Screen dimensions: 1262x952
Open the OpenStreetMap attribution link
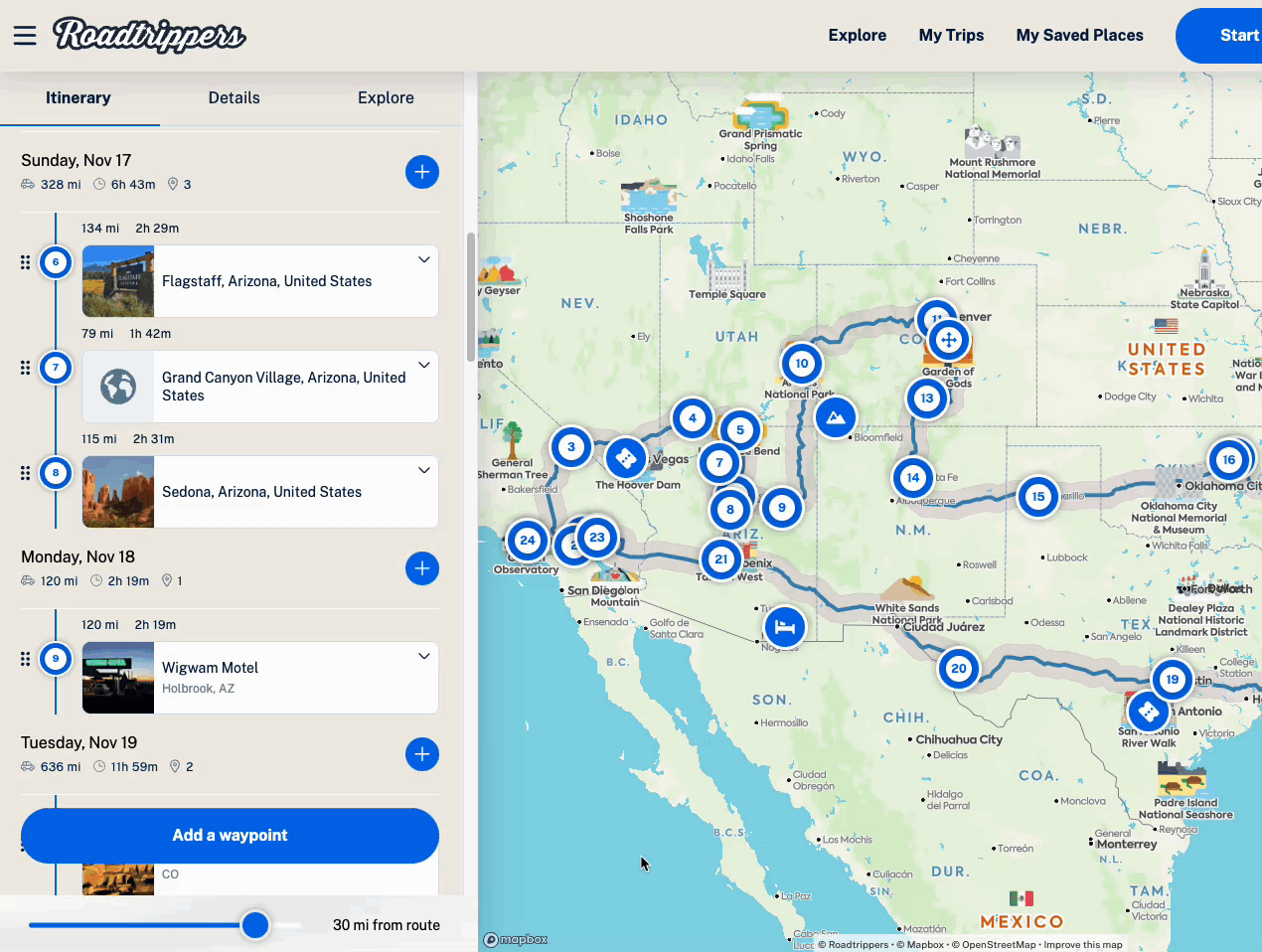click(x=994, y=945)
